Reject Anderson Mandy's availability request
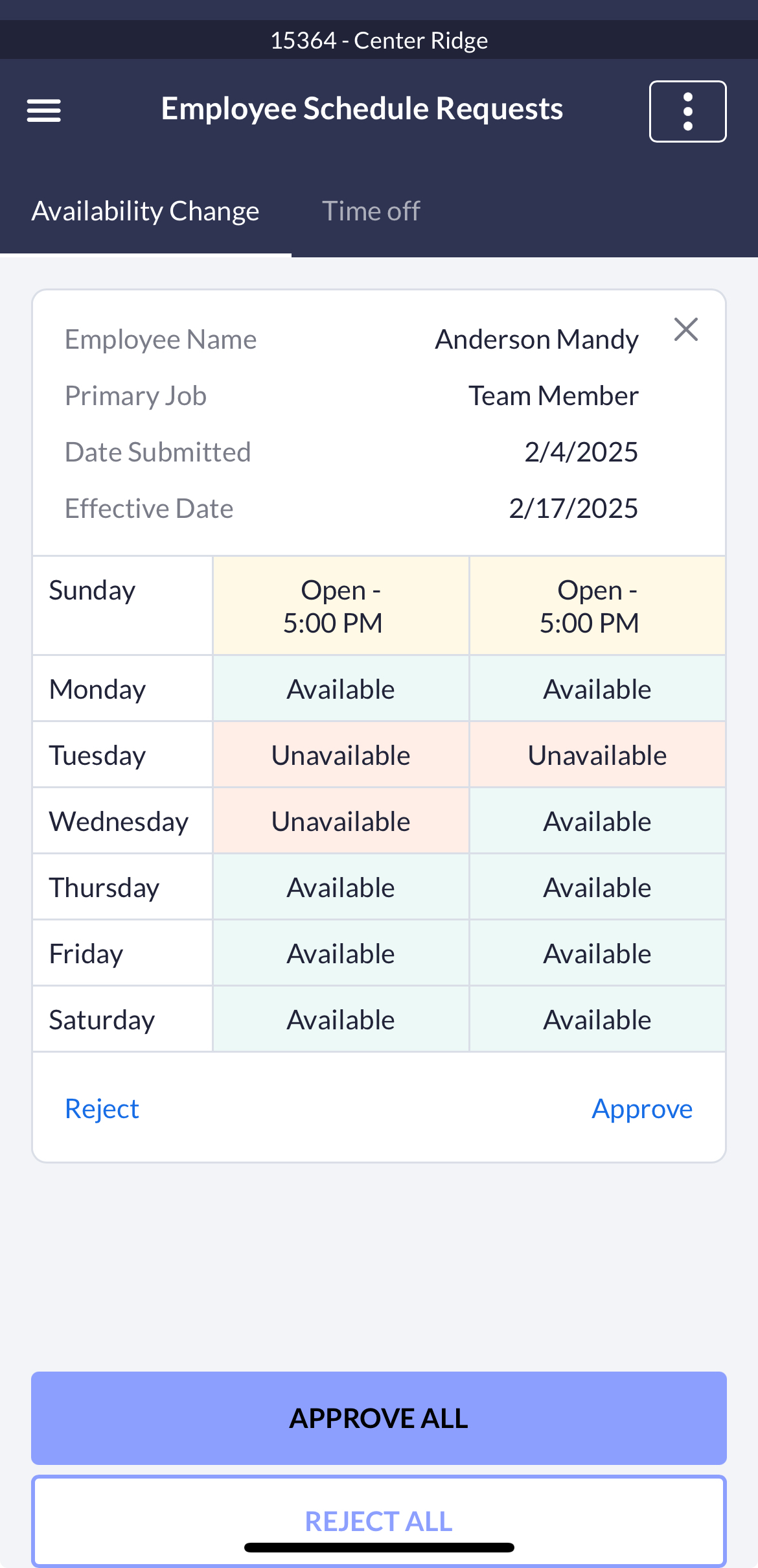758x1568 pixels. point(102,1108)
